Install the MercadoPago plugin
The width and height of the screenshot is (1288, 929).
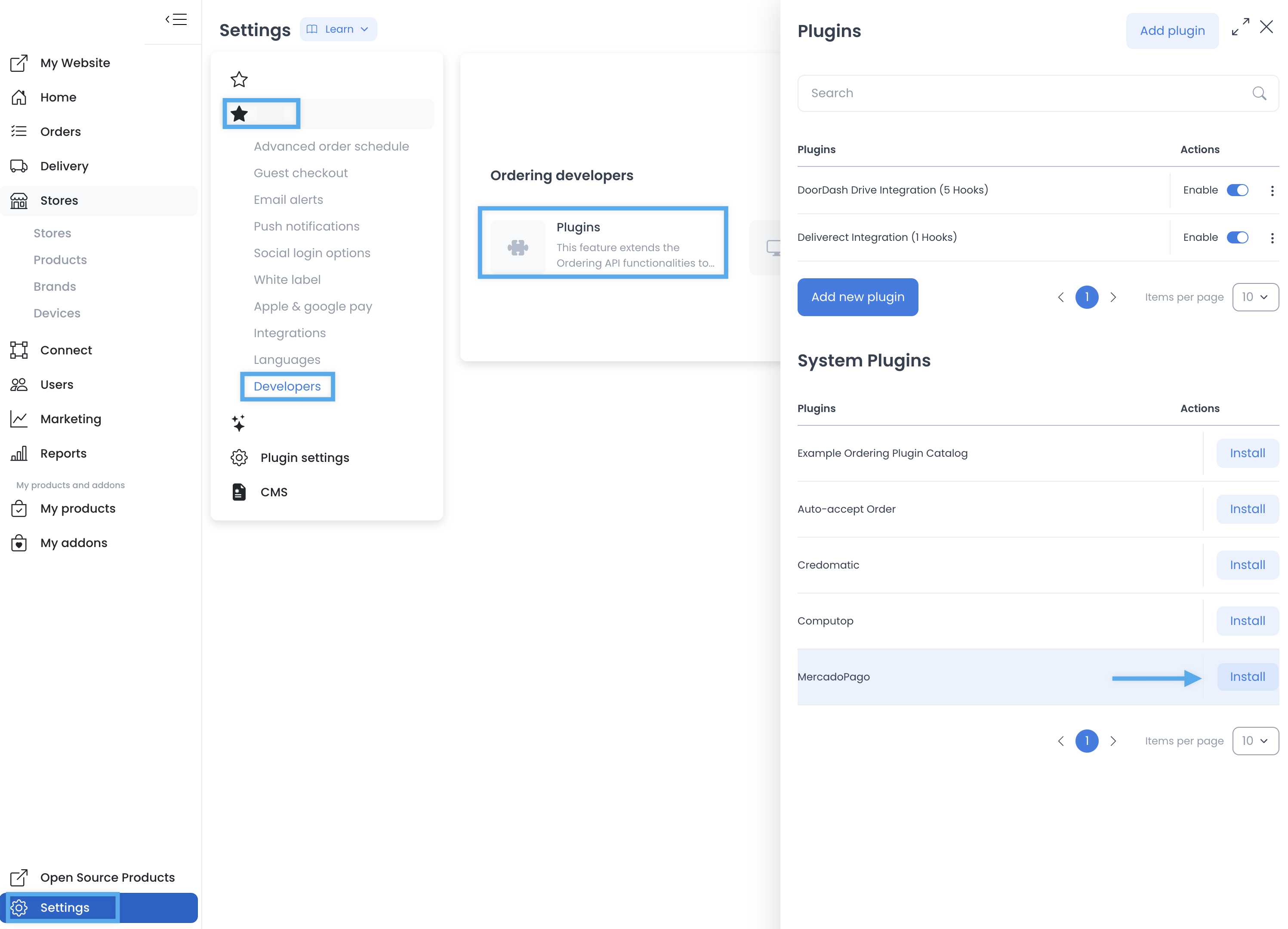point(1247,677)
